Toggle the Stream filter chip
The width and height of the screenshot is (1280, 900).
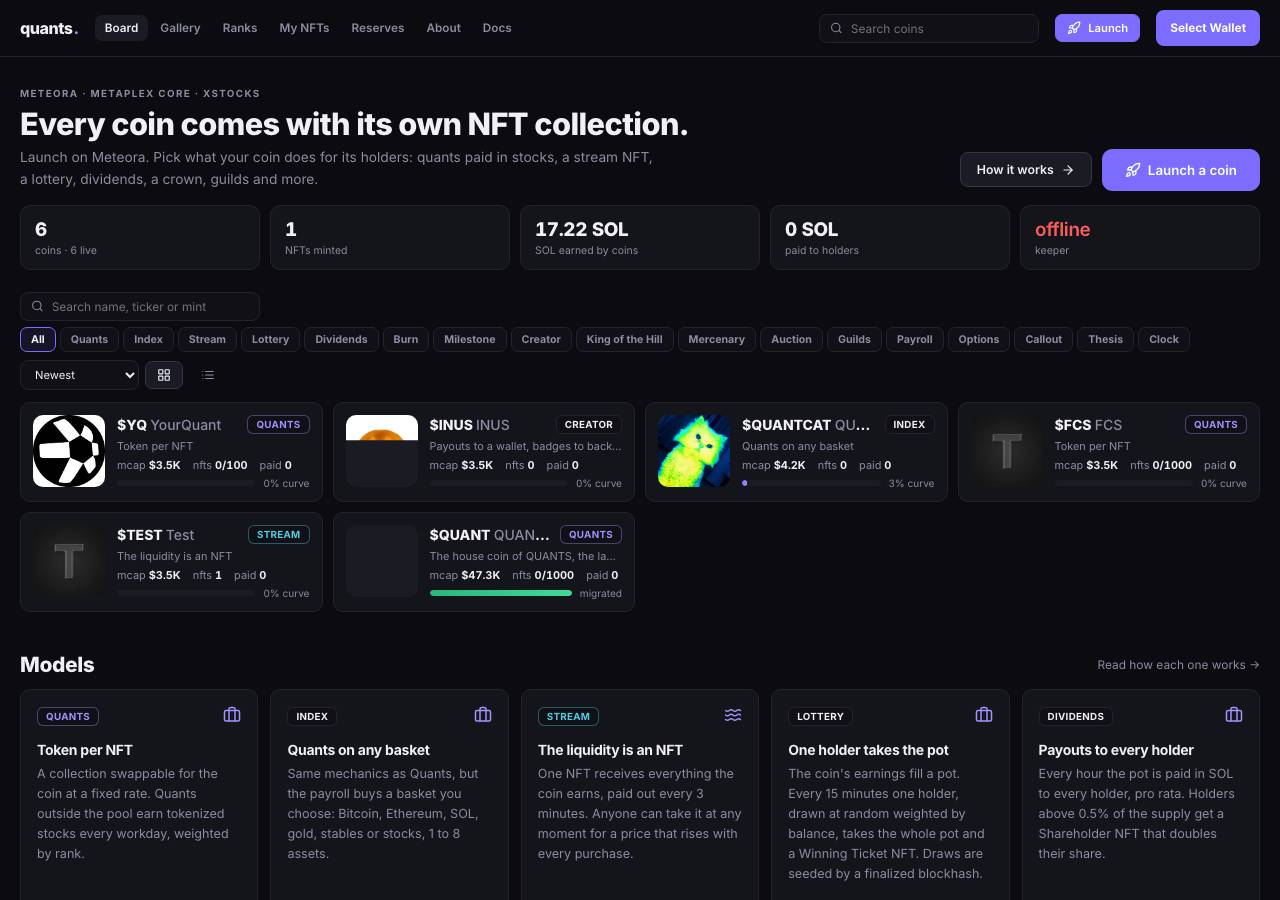(x=207, y=339)
